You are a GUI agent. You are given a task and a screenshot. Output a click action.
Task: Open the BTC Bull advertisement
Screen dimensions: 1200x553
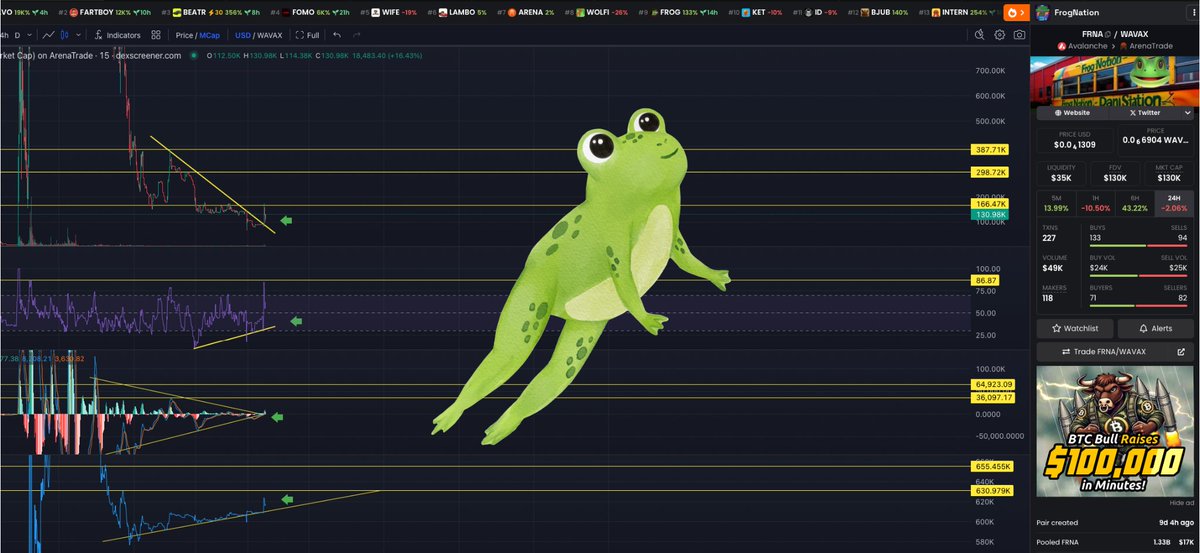point(1116,430)
